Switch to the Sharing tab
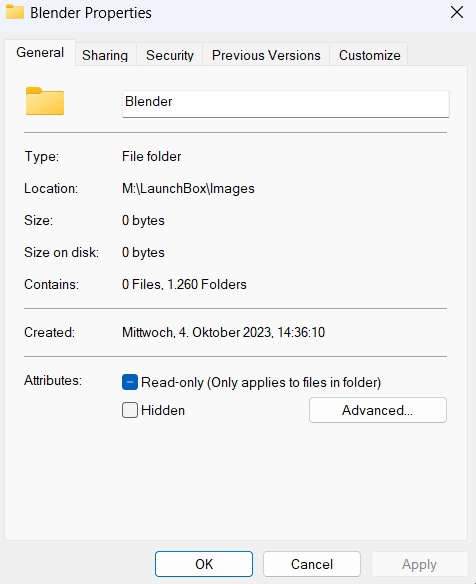The width and height of the screenshot is (476, 584). (105, 55)
